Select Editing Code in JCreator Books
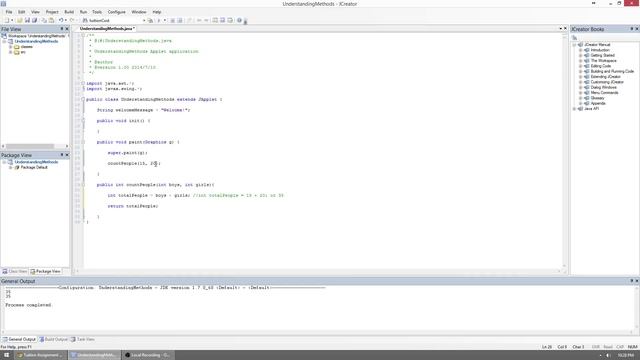The image size is (640, 360). [600, 66]
